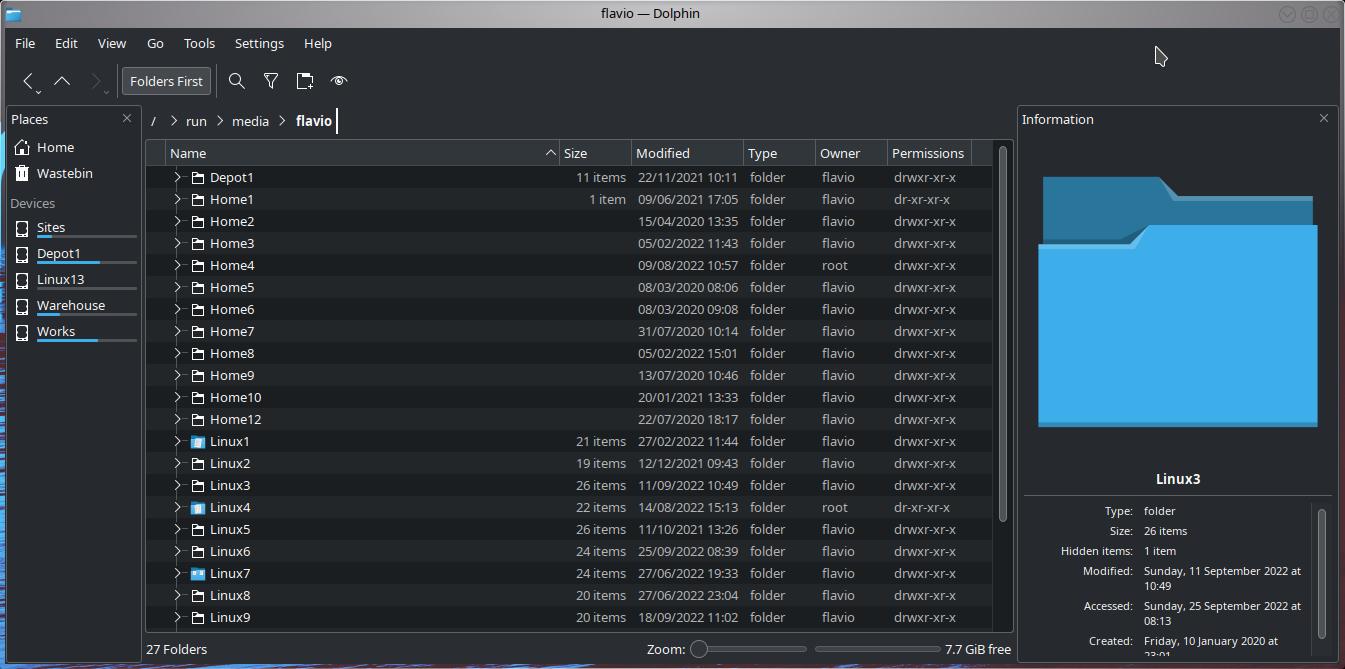Click the Dolphin title bar app icon
Viewport: 1345px width, 669px height.
(x=13, y=14)
